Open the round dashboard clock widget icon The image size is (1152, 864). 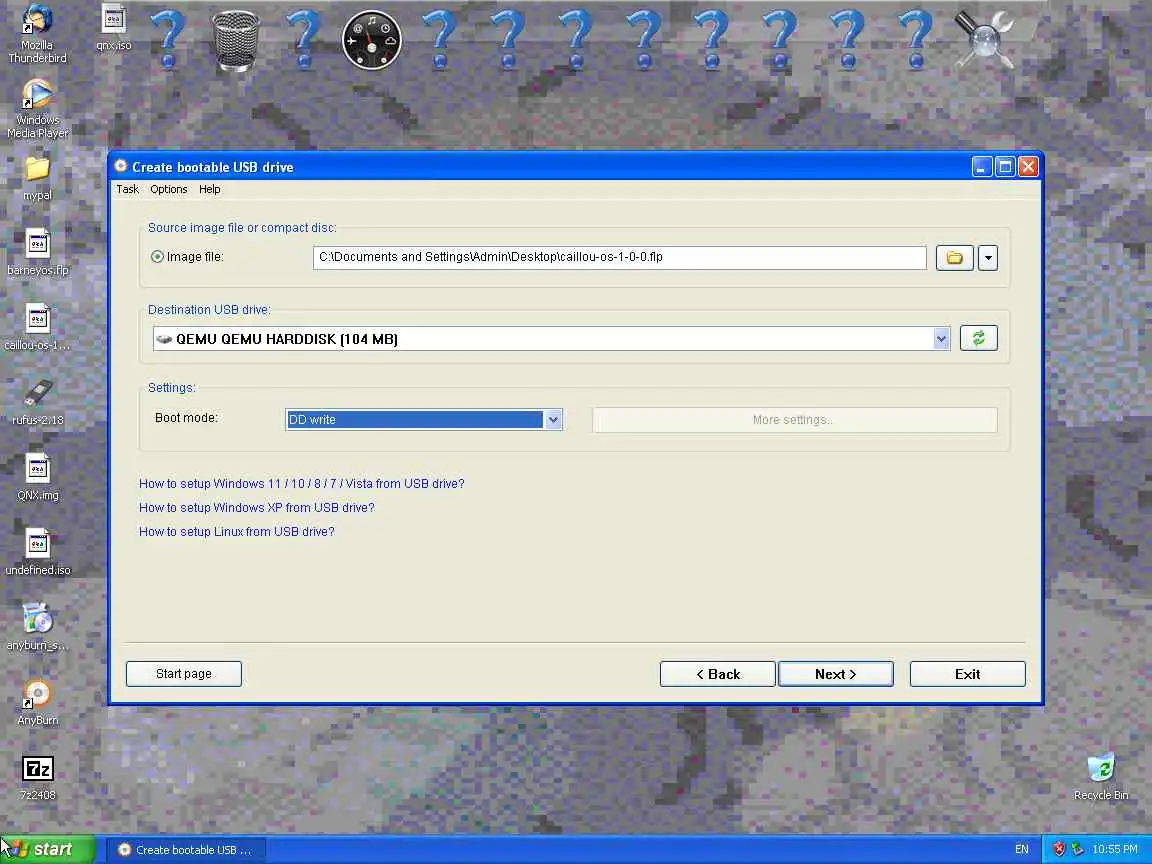tap(372, 40)
